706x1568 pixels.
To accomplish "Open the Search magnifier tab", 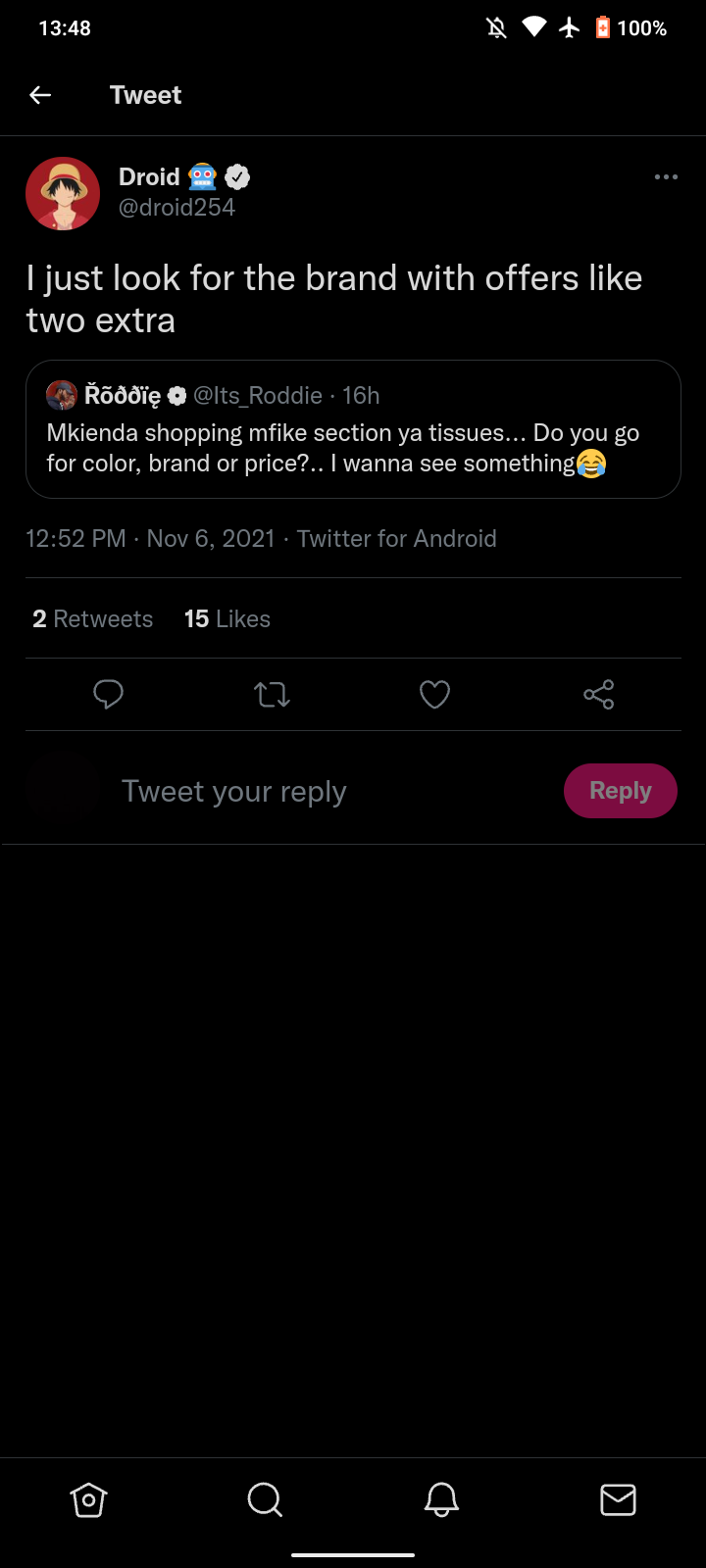I will tap(265, 1499).
